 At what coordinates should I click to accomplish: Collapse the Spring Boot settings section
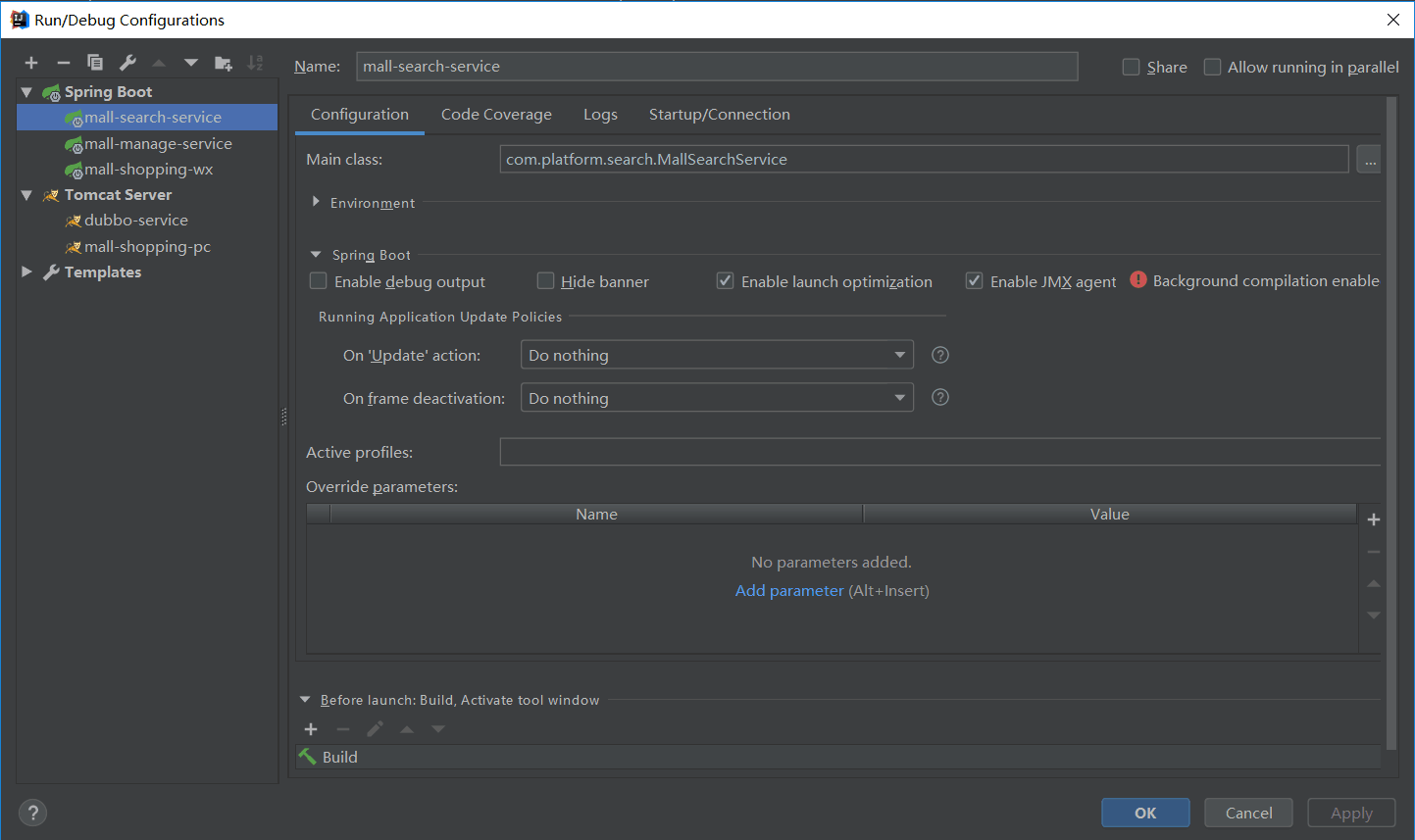(x=316, y=255)
